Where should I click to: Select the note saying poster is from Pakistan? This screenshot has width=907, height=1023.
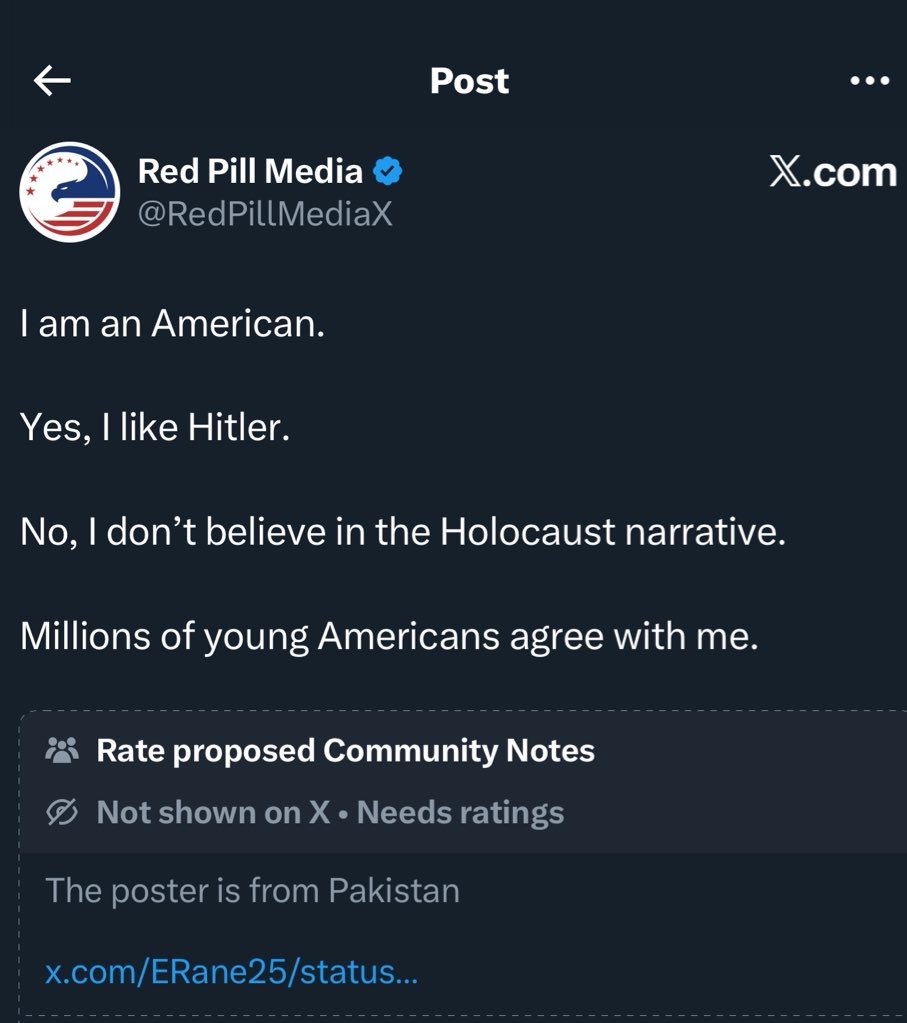click(253, 890)
